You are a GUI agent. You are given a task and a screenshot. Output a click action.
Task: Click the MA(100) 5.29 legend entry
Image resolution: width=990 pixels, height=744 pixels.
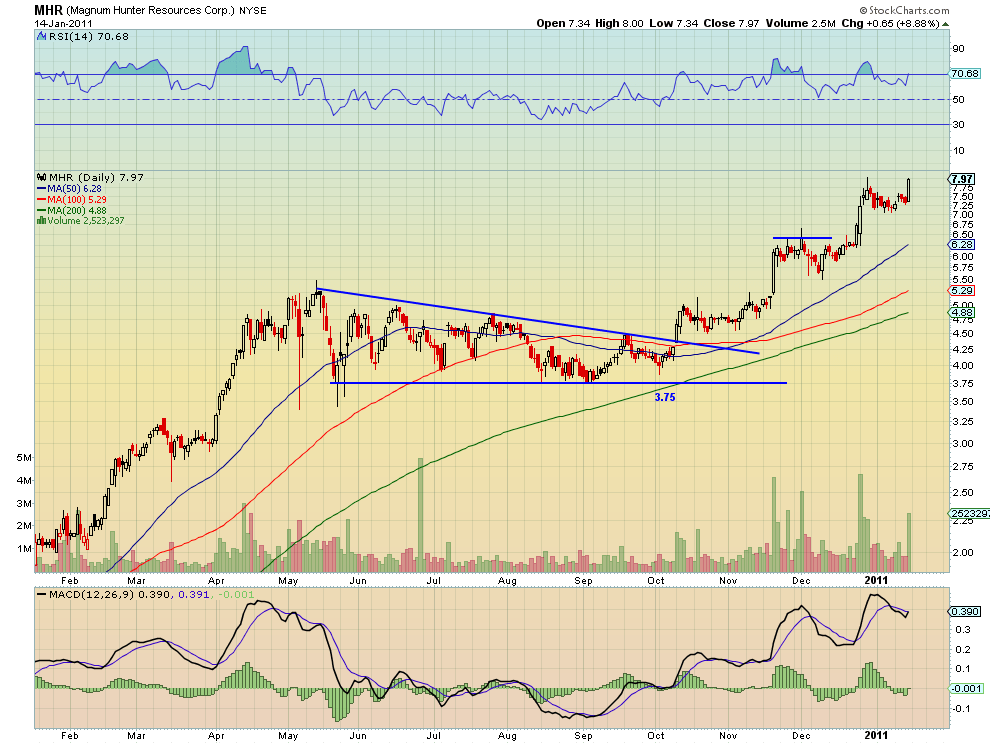(x=76, y=200)
